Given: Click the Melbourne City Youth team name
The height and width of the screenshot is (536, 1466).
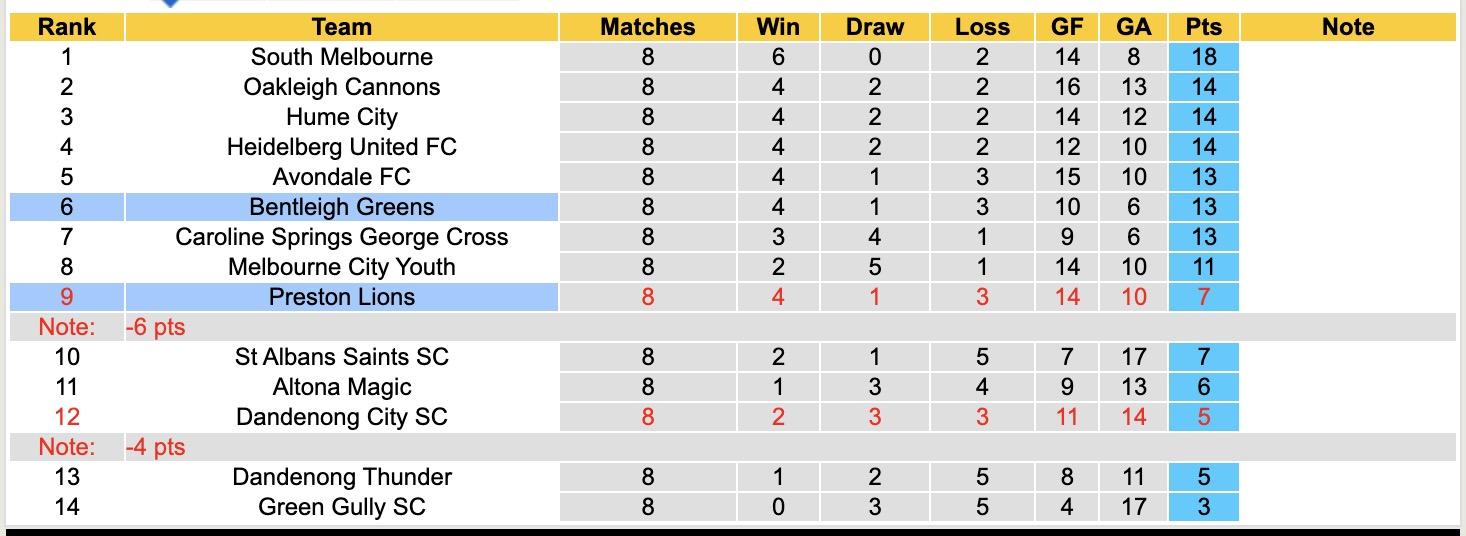Looking at the screenshot, I should pos(341,267).
